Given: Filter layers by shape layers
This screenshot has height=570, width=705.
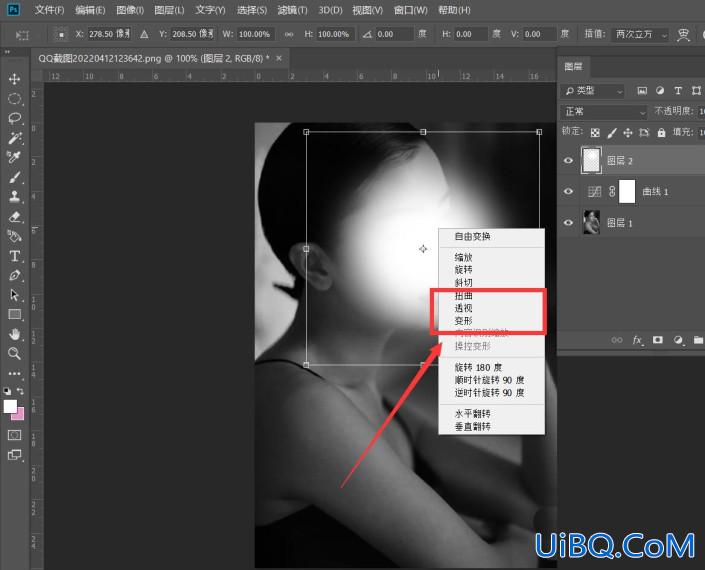Looking at the screenshot, I should (x=696, y=91).
